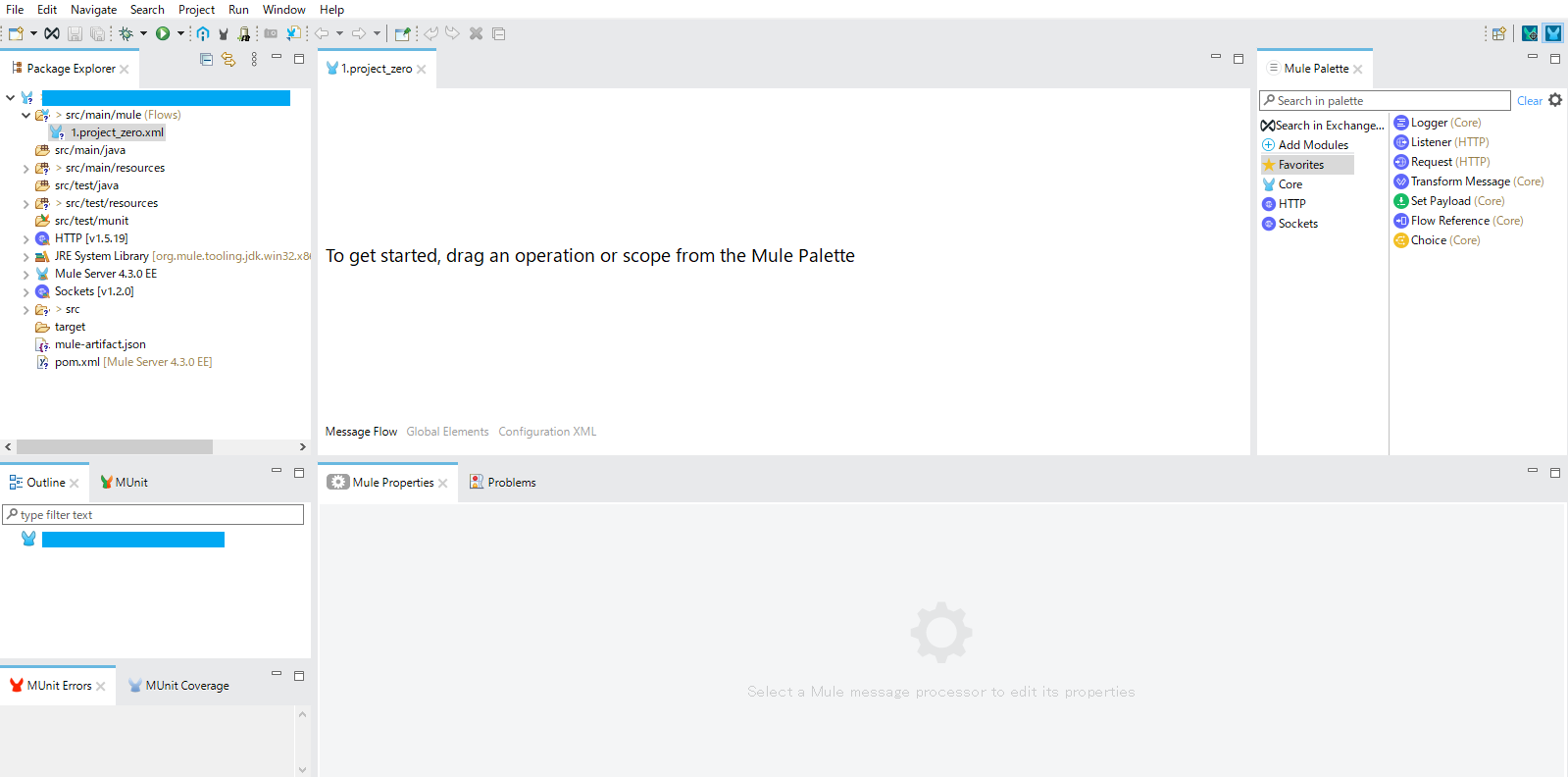
Task: Switch to MUnit Coverage tab
Action: [x=178, y=686]
